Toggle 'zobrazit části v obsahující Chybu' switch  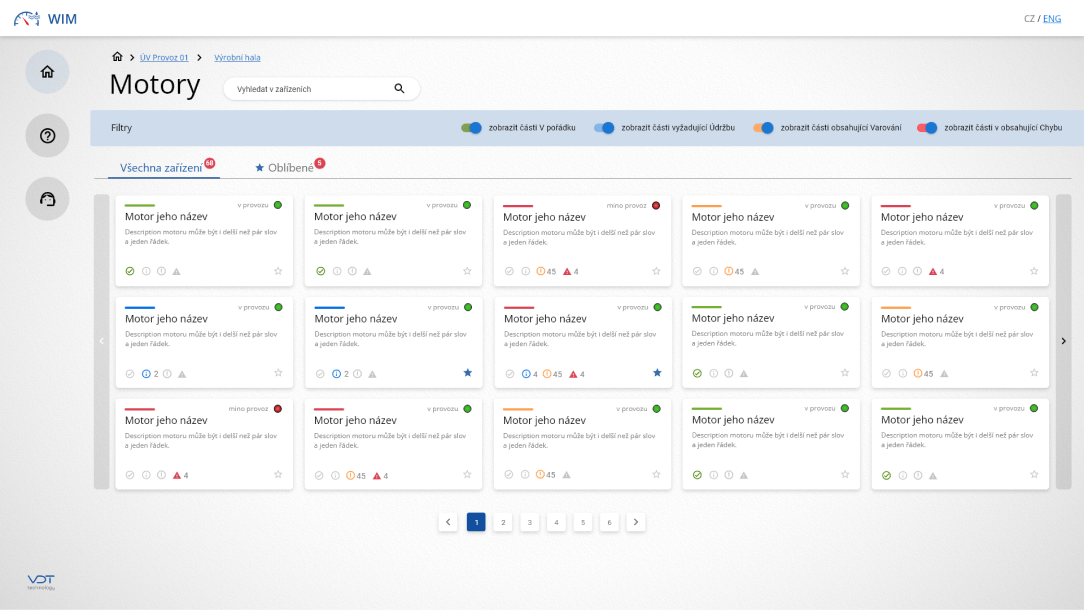(927, 128)
